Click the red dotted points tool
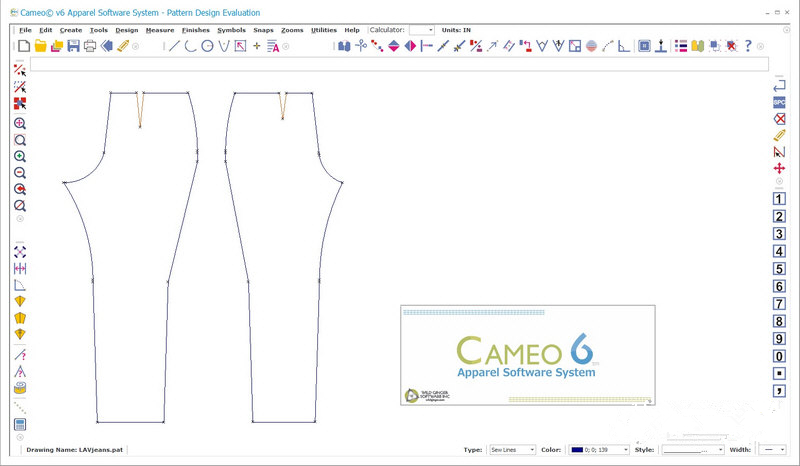The height and width of the screenshot is (466, 800). click(x=377, y=46)
